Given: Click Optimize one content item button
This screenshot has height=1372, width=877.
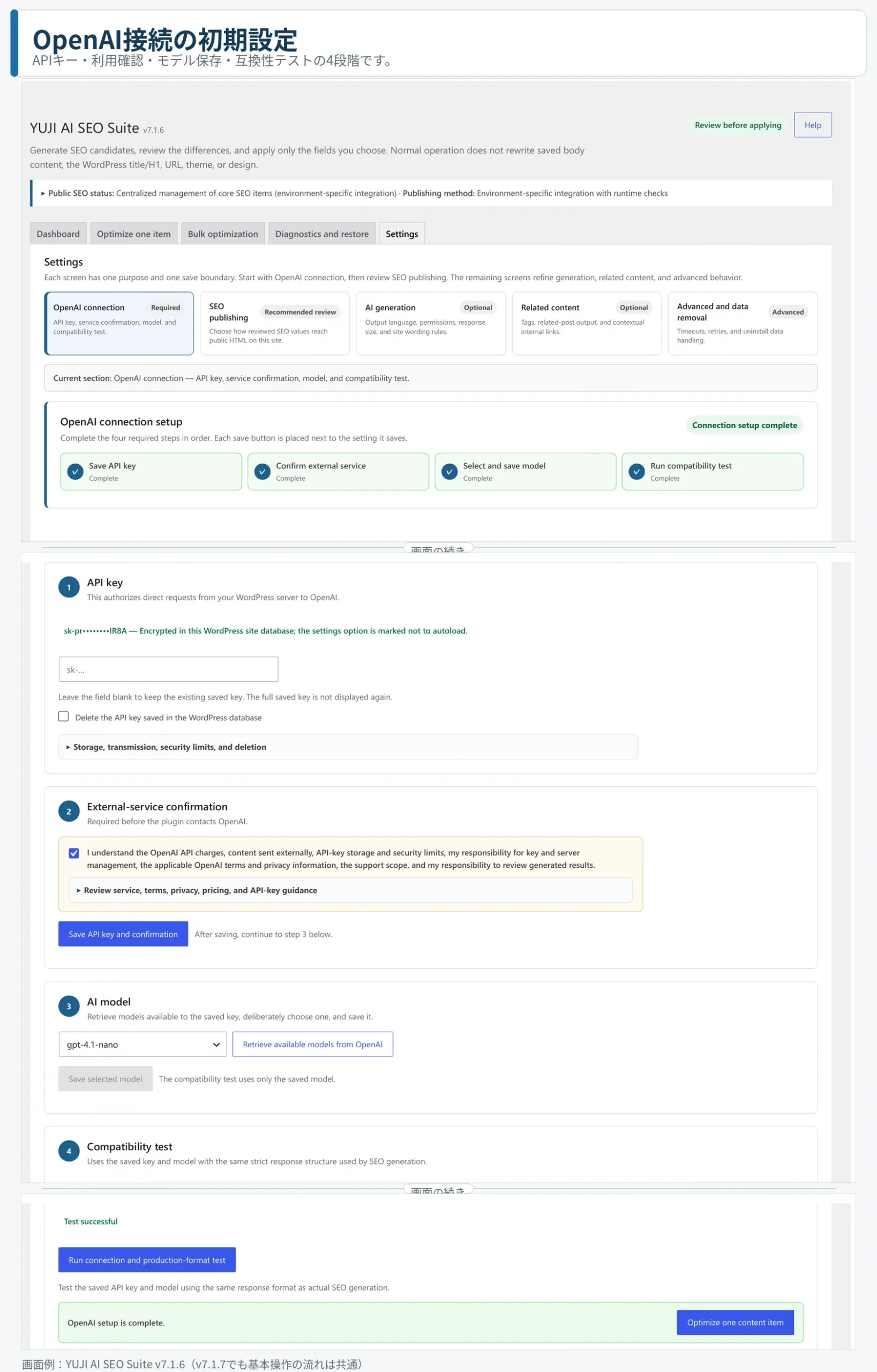Looking at the screenshot, I should (x=735, y=1324).
